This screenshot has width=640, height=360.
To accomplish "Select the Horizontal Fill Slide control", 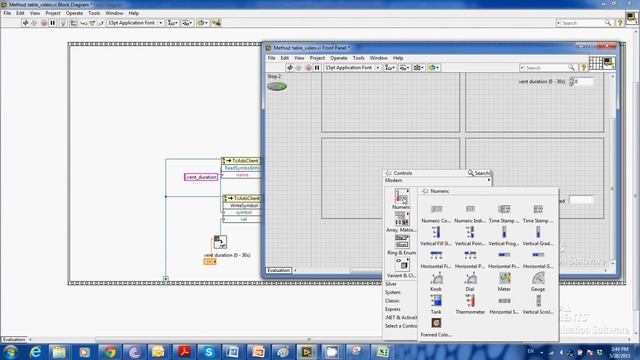I will click(x=436, y=259).
